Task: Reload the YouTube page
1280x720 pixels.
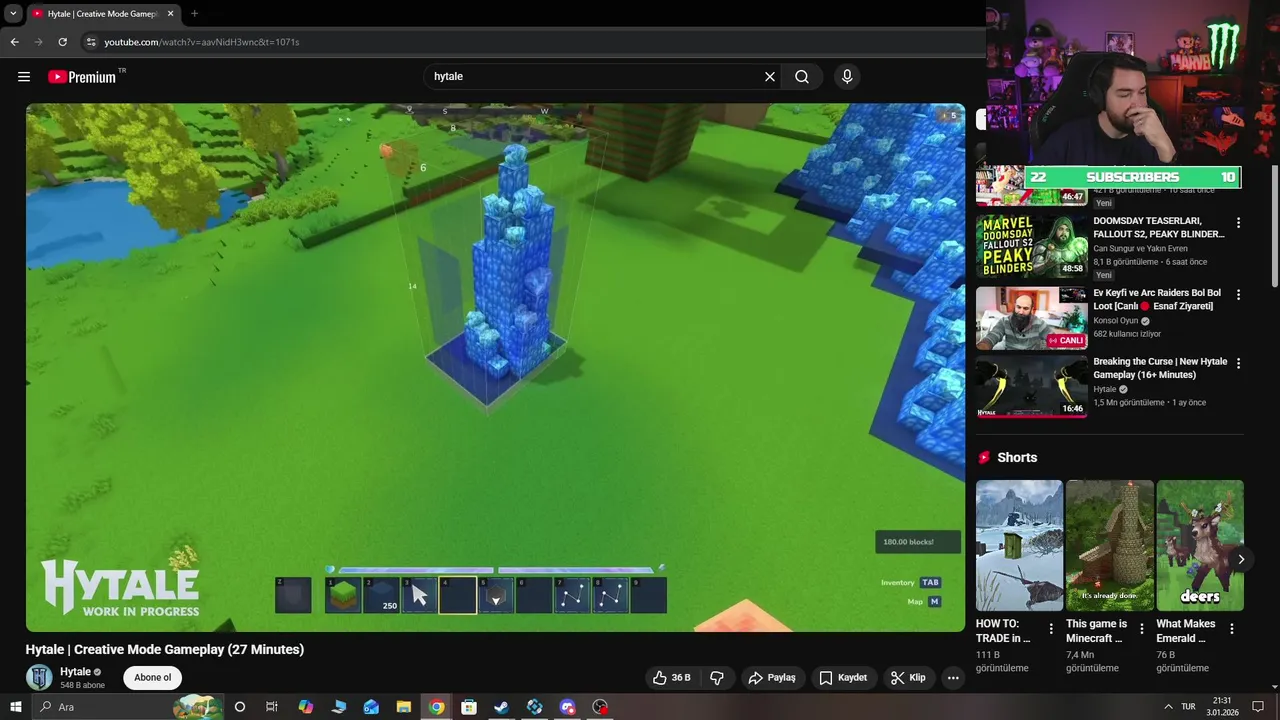Action: [62, 42]
